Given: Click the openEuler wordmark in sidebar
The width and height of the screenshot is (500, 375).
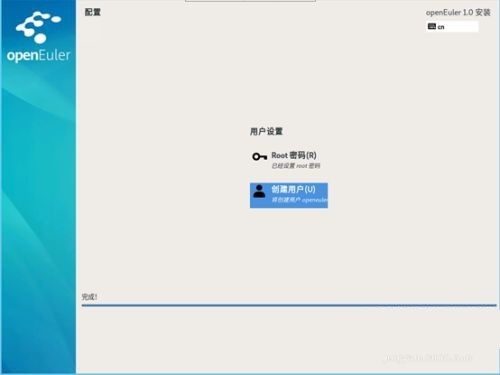Looking at the screenshot, I should point(38,55).
